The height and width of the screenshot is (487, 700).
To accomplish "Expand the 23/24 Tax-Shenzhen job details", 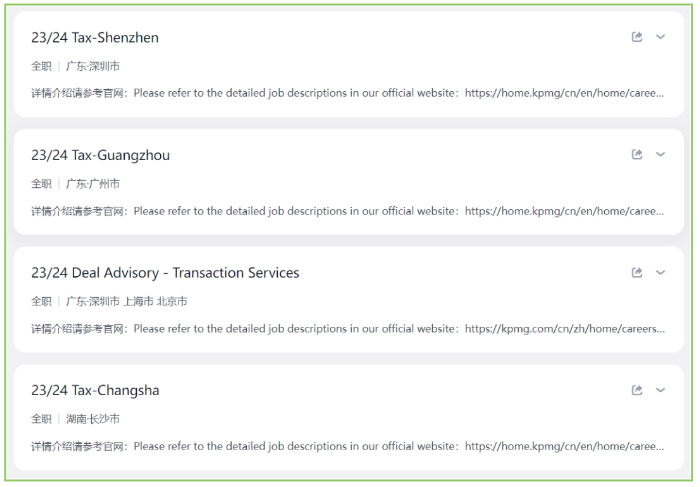I will click(x=660, y=37).
